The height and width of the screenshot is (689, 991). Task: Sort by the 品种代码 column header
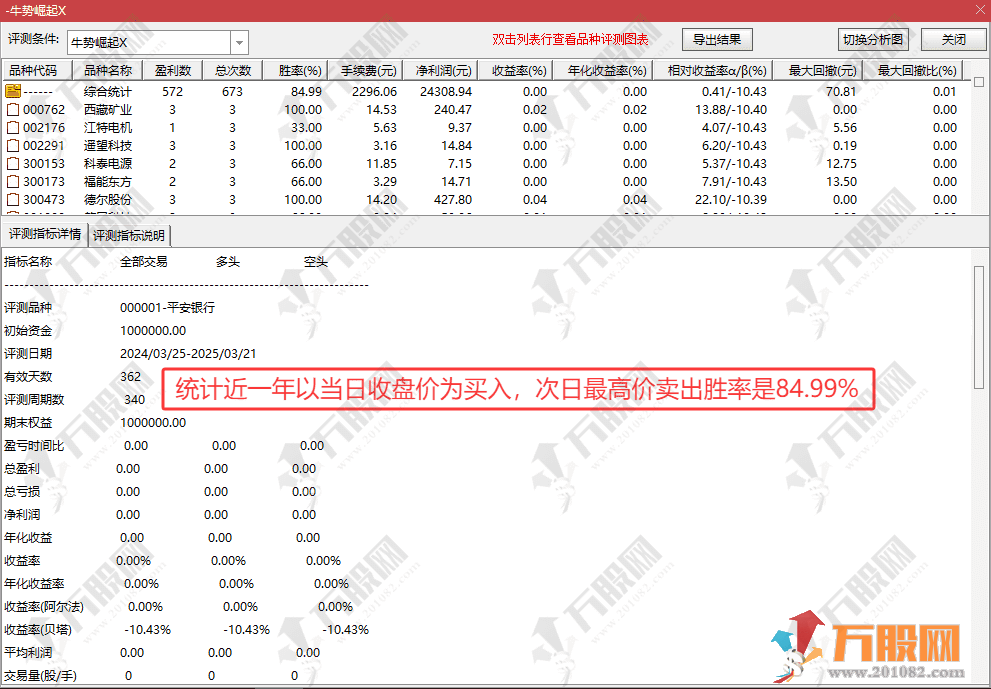tap(38, 71)
